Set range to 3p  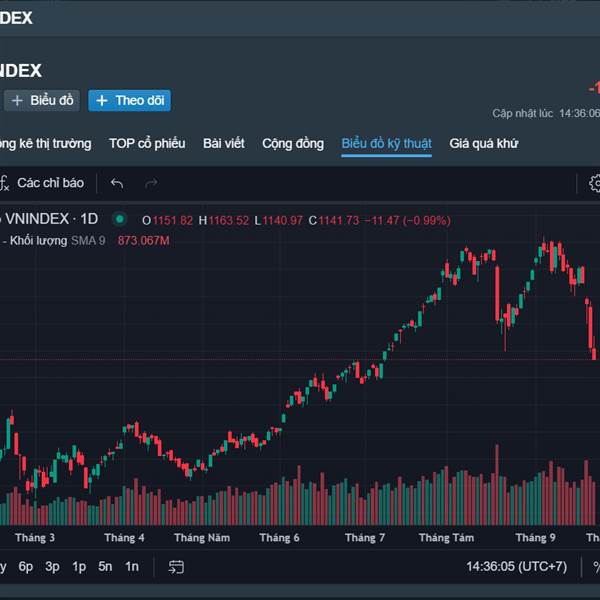tap(52, 567)
